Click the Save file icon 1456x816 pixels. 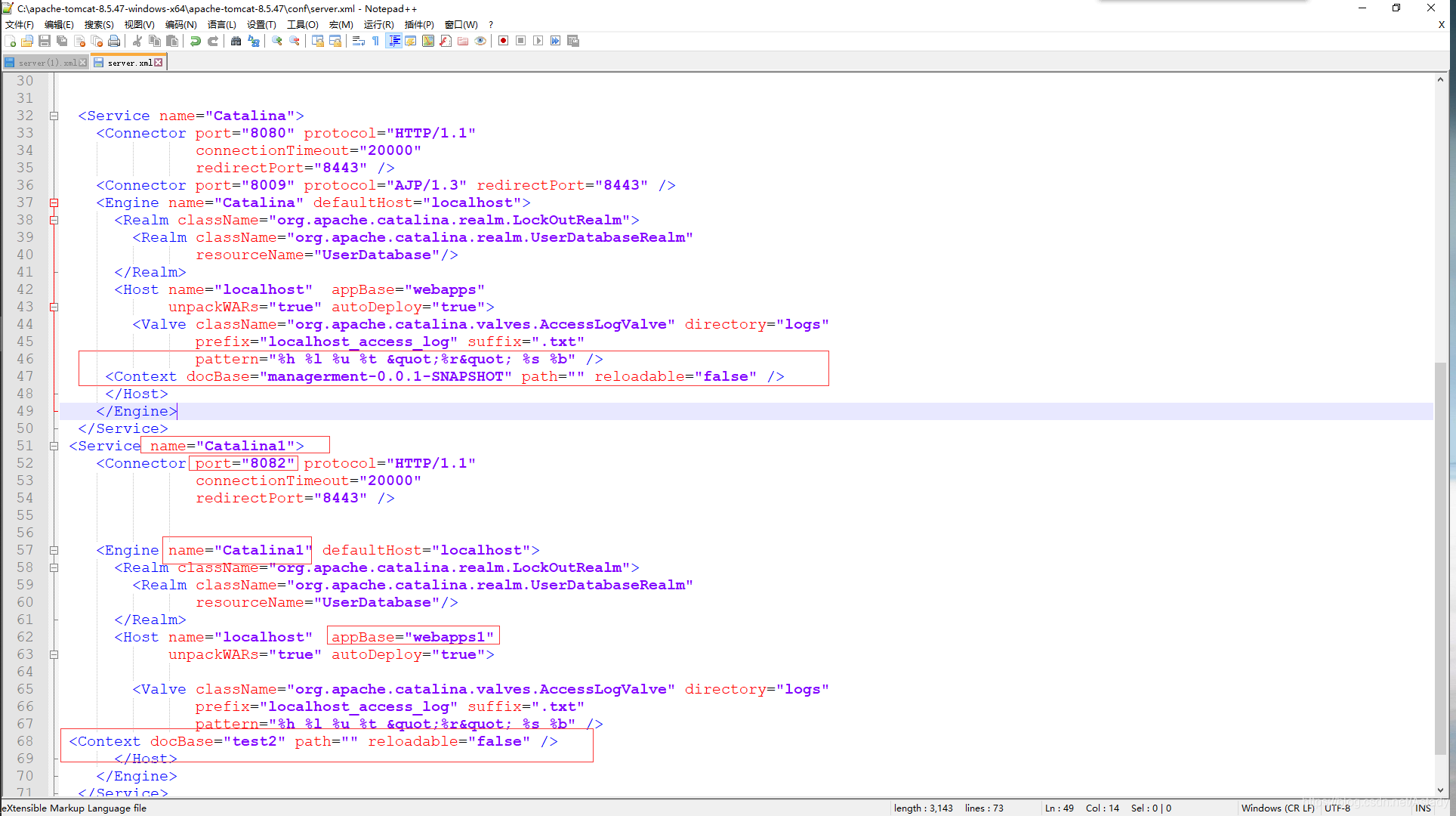coord(45,41)
